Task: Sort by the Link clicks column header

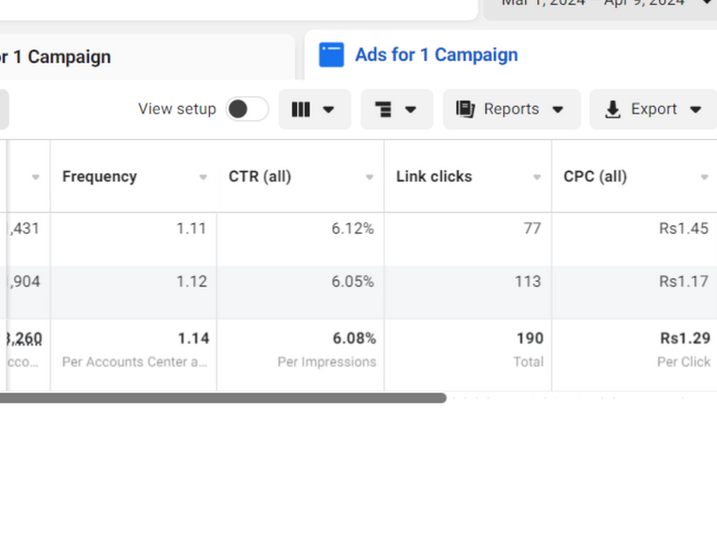Action: pos(434,176)
